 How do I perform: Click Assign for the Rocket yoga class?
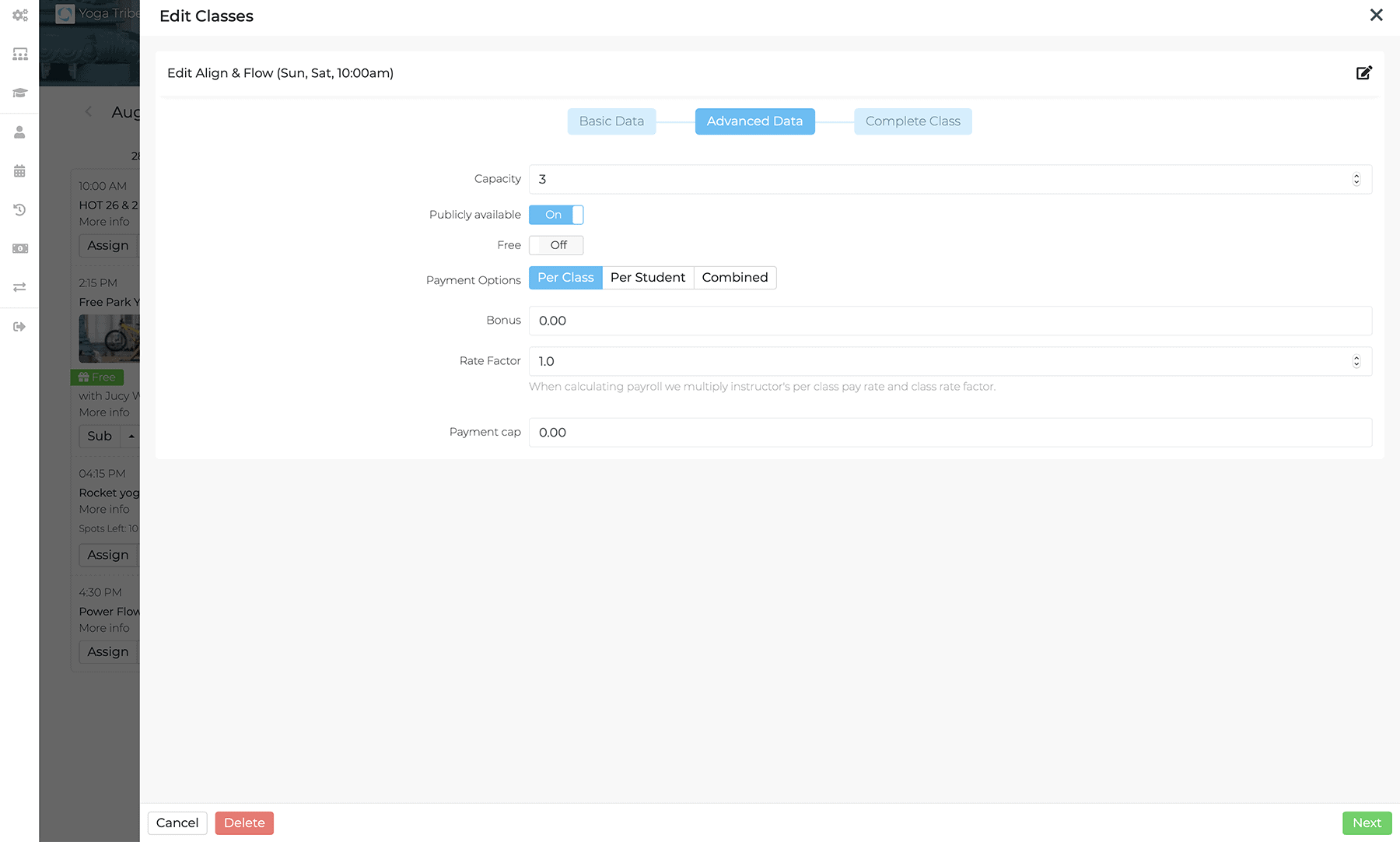108,556
